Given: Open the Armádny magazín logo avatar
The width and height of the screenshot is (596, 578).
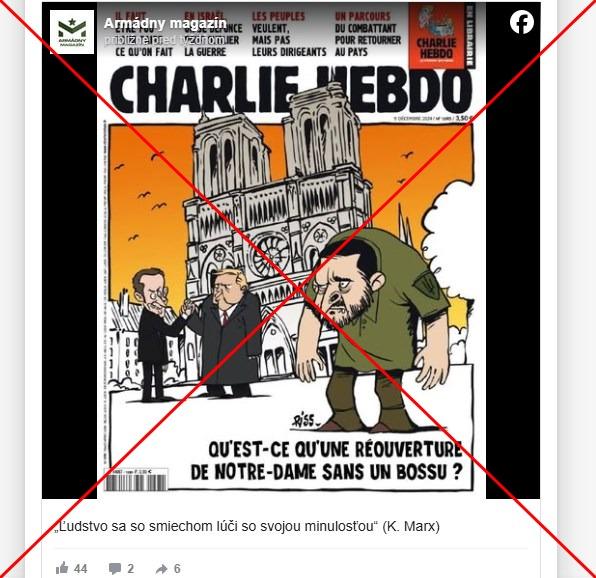Looking at the screenshot, I should 72,32.
